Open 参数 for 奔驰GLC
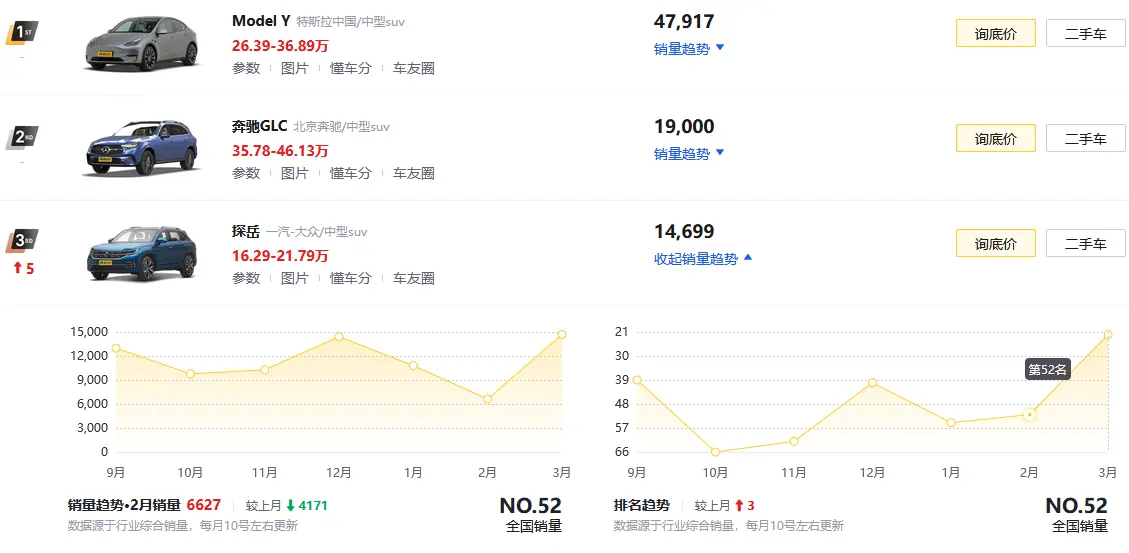Screen dimensions: 1129x553 point(246,173)
